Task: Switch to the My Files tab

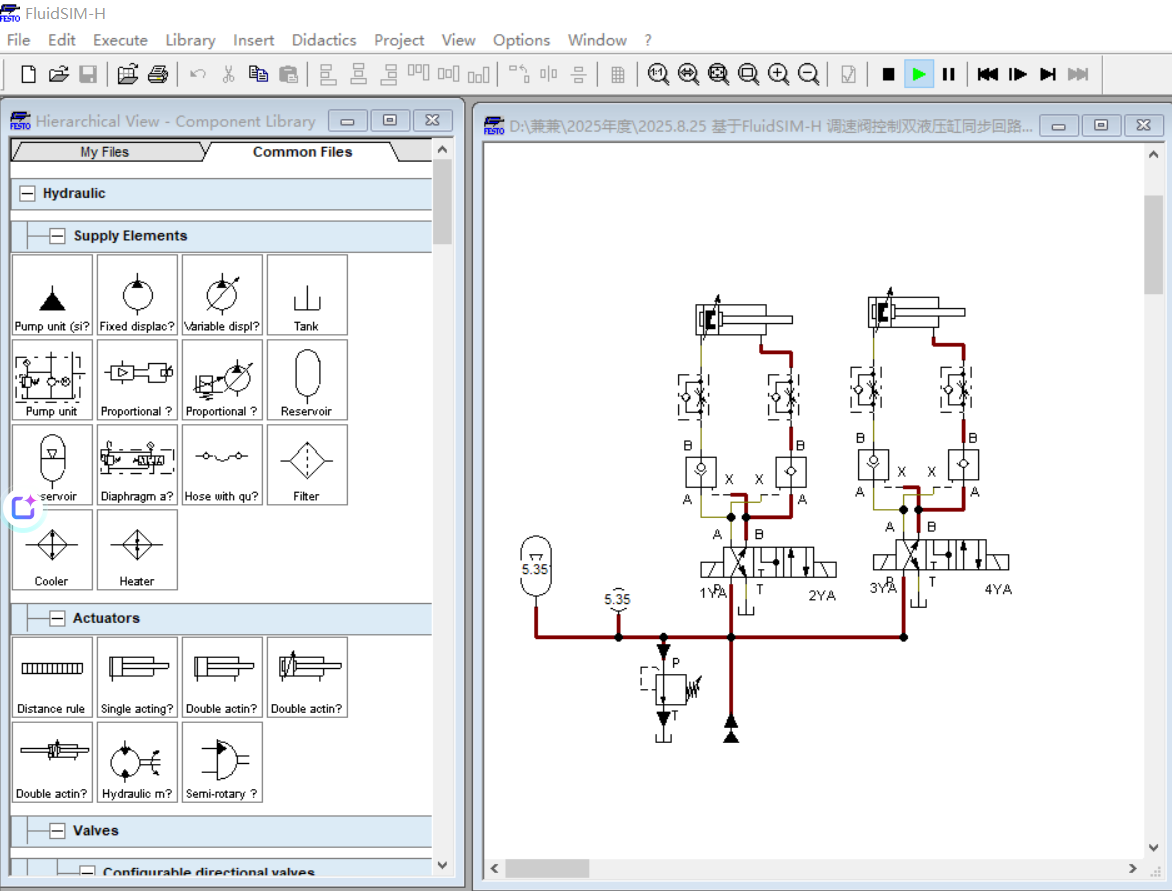Action: coord(105,152)
